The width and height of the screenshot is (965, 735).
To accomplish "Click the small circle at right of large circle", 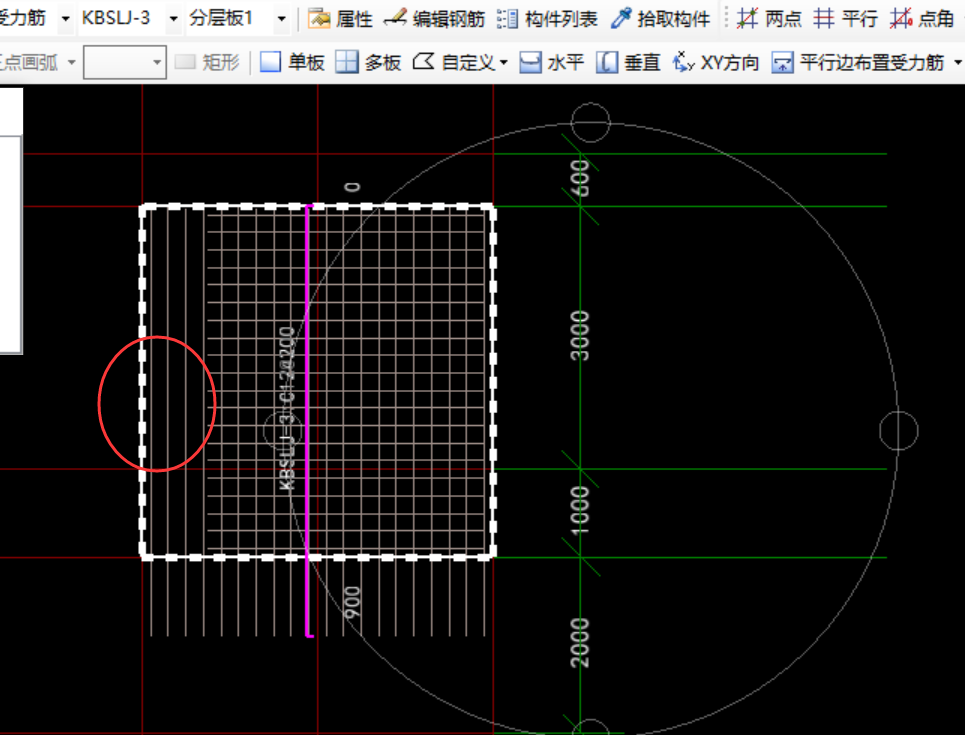I will pos(899,431).
